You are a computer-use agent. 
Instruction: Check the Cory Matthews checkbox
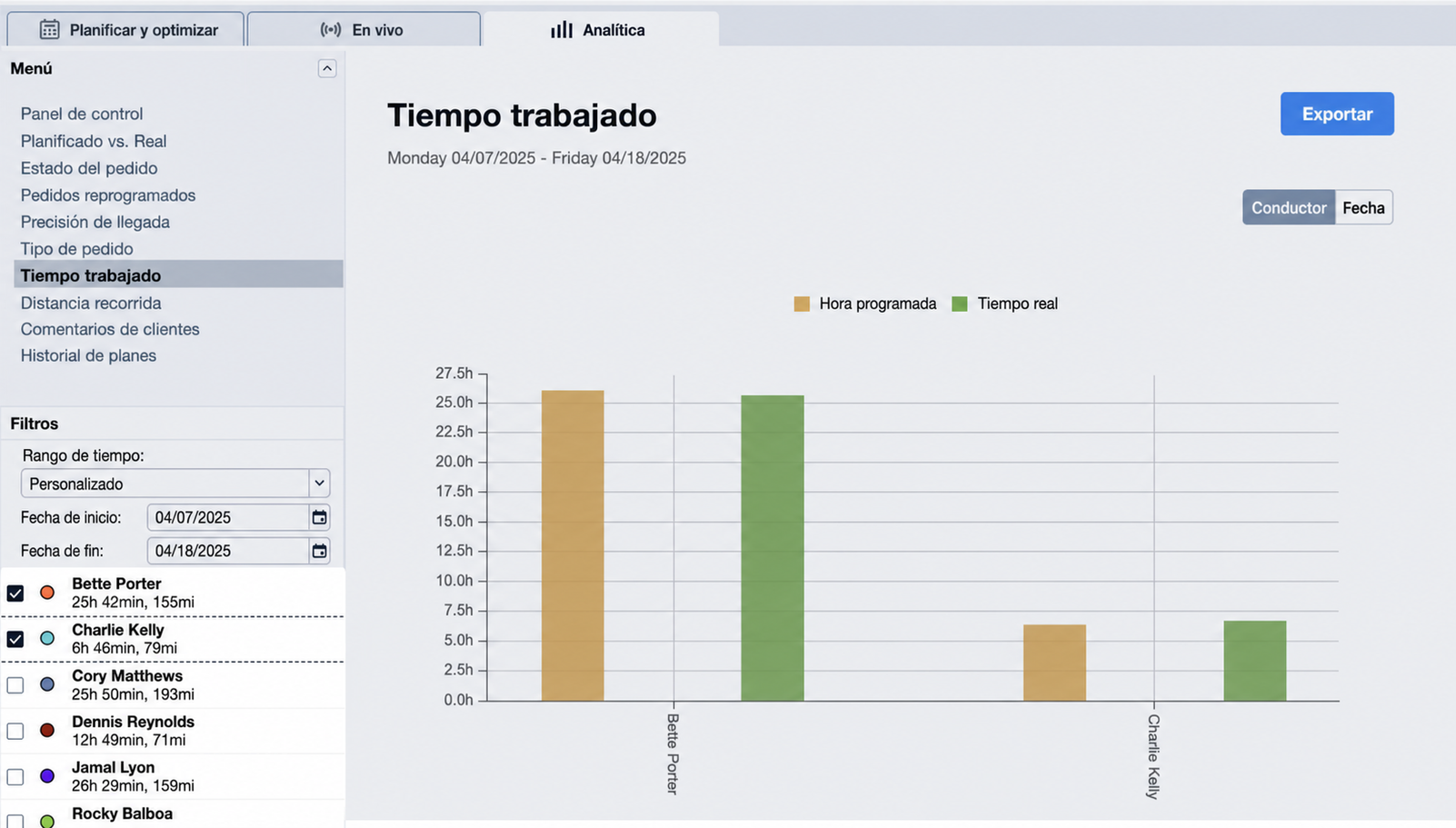pos(15,685)
